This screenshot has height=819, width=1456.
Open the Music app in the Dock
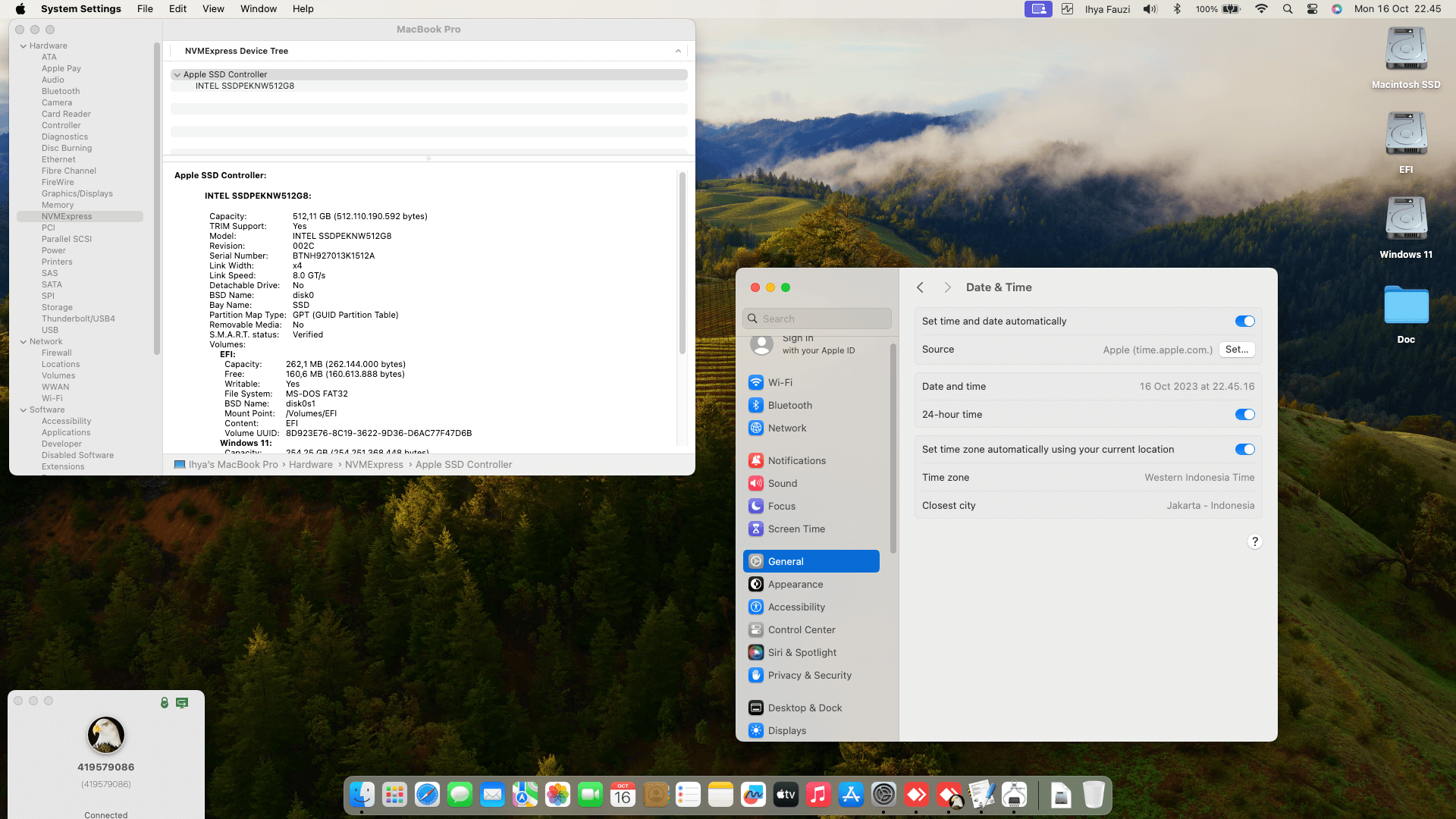click(818, 795)
